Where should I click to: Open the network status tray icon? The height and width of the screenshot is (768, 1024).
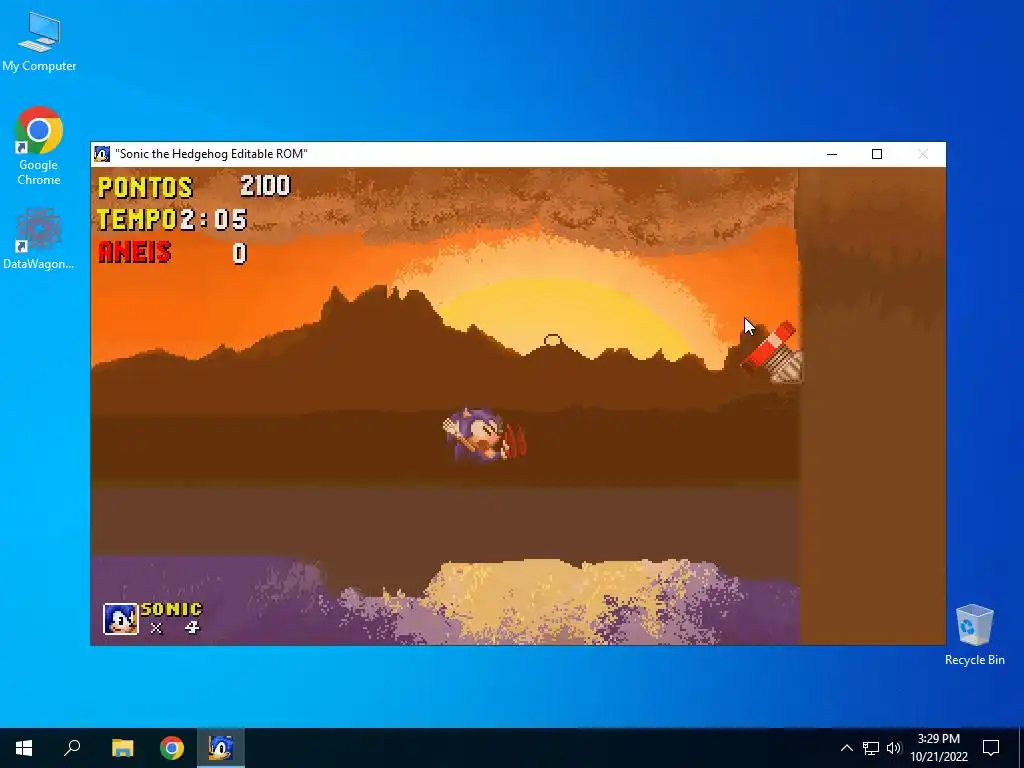point(871,748)
